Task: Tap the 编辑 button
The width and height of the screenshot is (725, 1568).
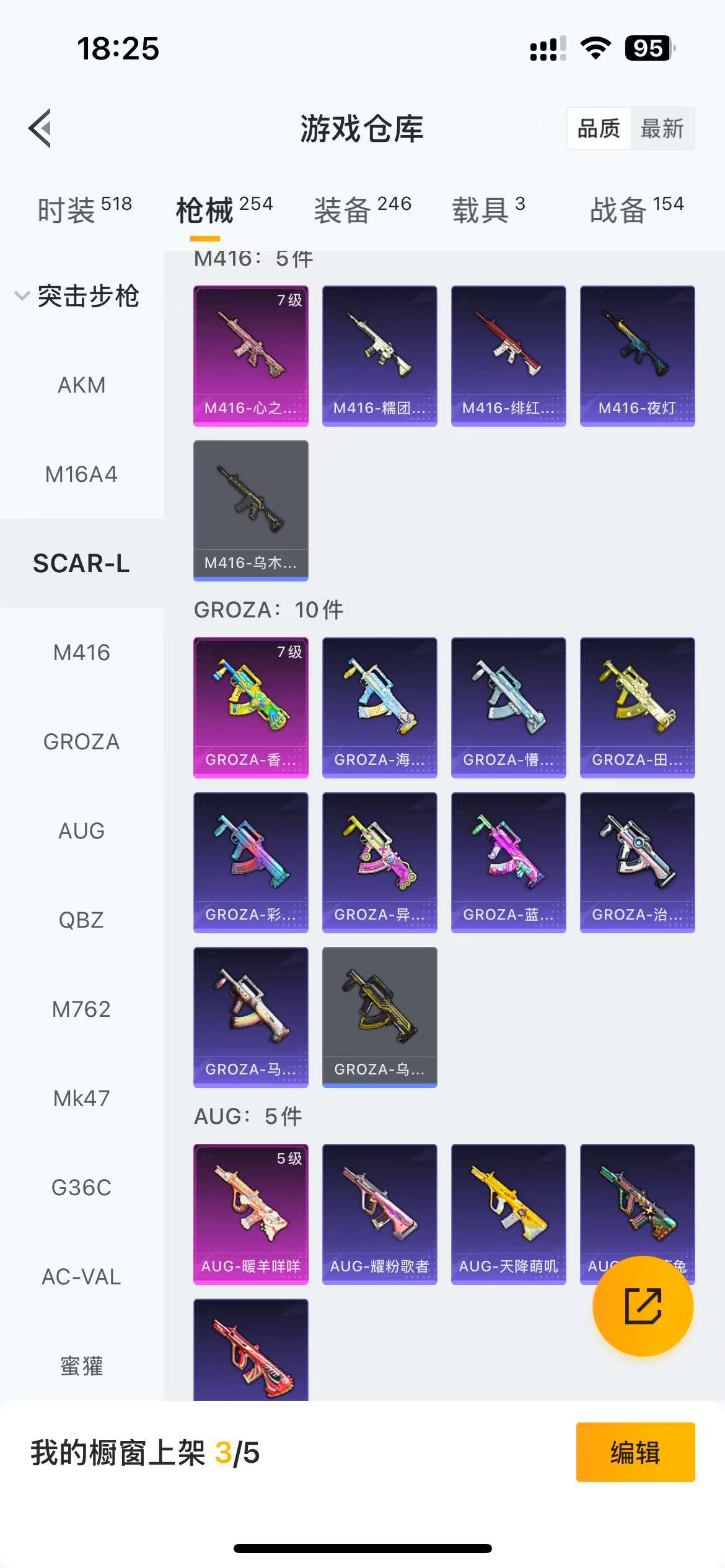Action: 636,1452
